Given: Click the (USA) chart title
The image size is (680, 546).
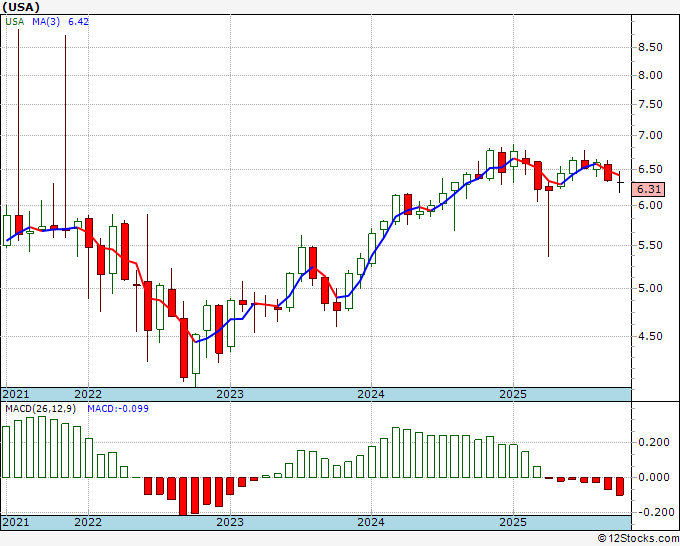Looking at the screenshot, I should pos(21,7).
